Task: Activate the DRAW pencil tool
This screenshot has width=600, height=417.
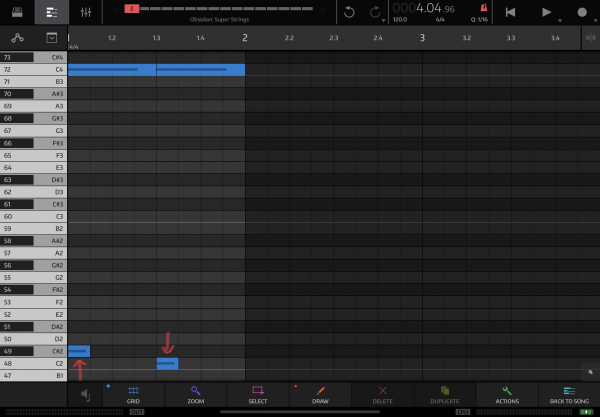Action: [x=320, y=395]
